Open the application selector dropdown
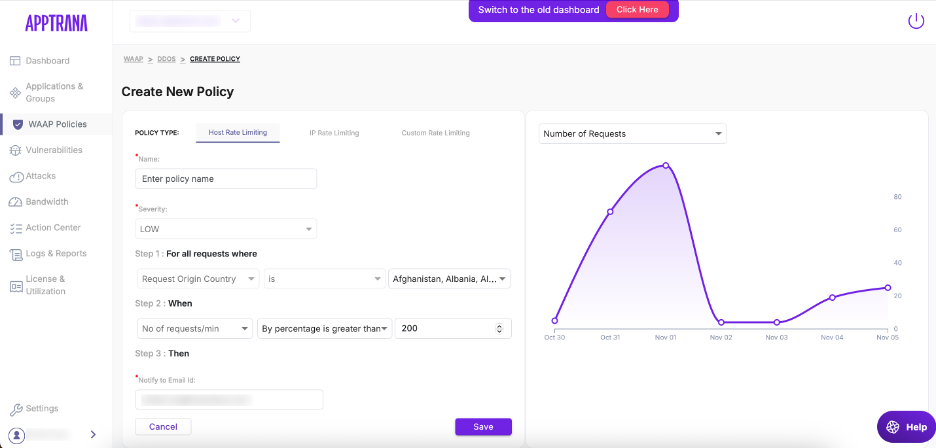 (190, 22)
